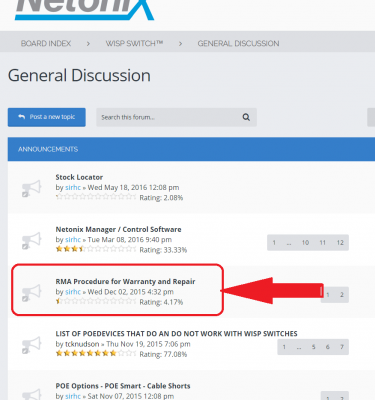Click 'Rating: 77.08%' text
The width and height of the screenshot is (375, 400).
click(x=163, y=354)
